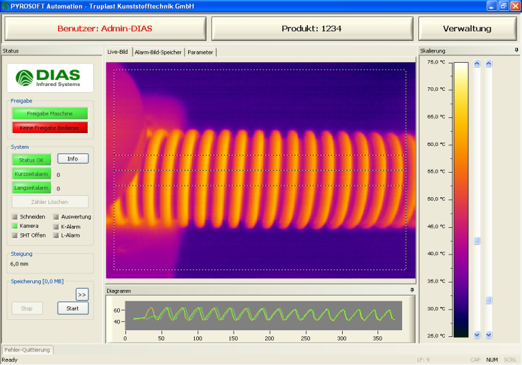Toggle the K-Alarm indicator checkbox
Image resolution: width=522 pixels, height=365 pixels.
(56, 227)
